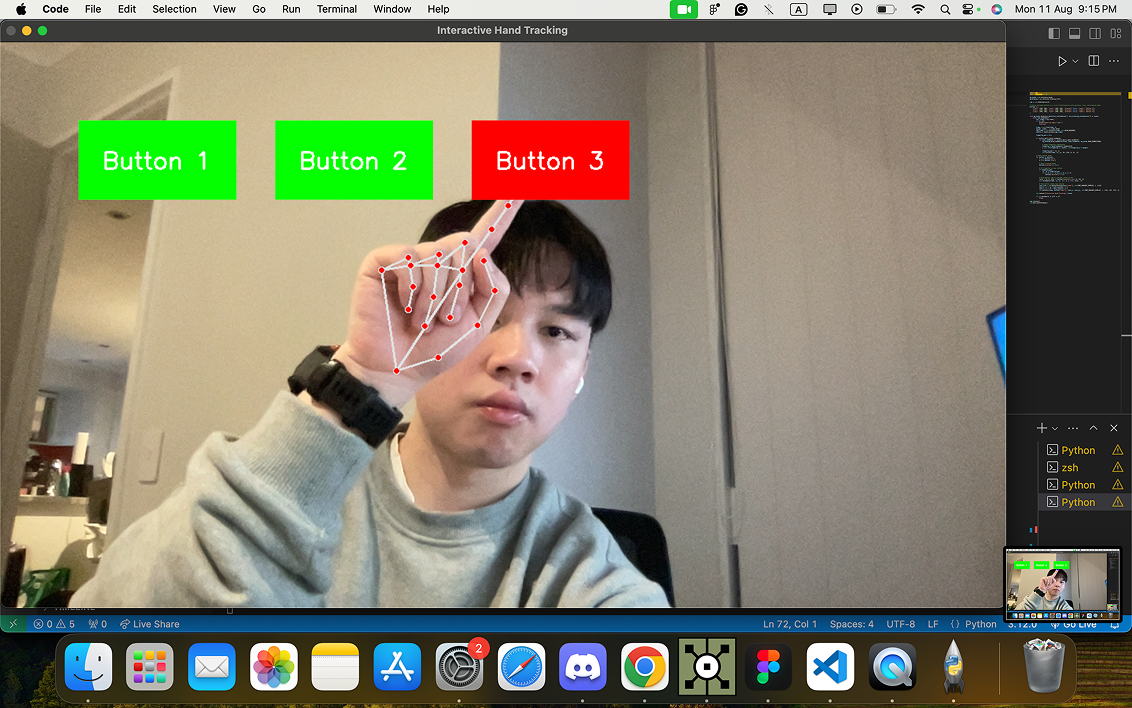Open screen mirroring display icon in menu bar

point(830,9)
